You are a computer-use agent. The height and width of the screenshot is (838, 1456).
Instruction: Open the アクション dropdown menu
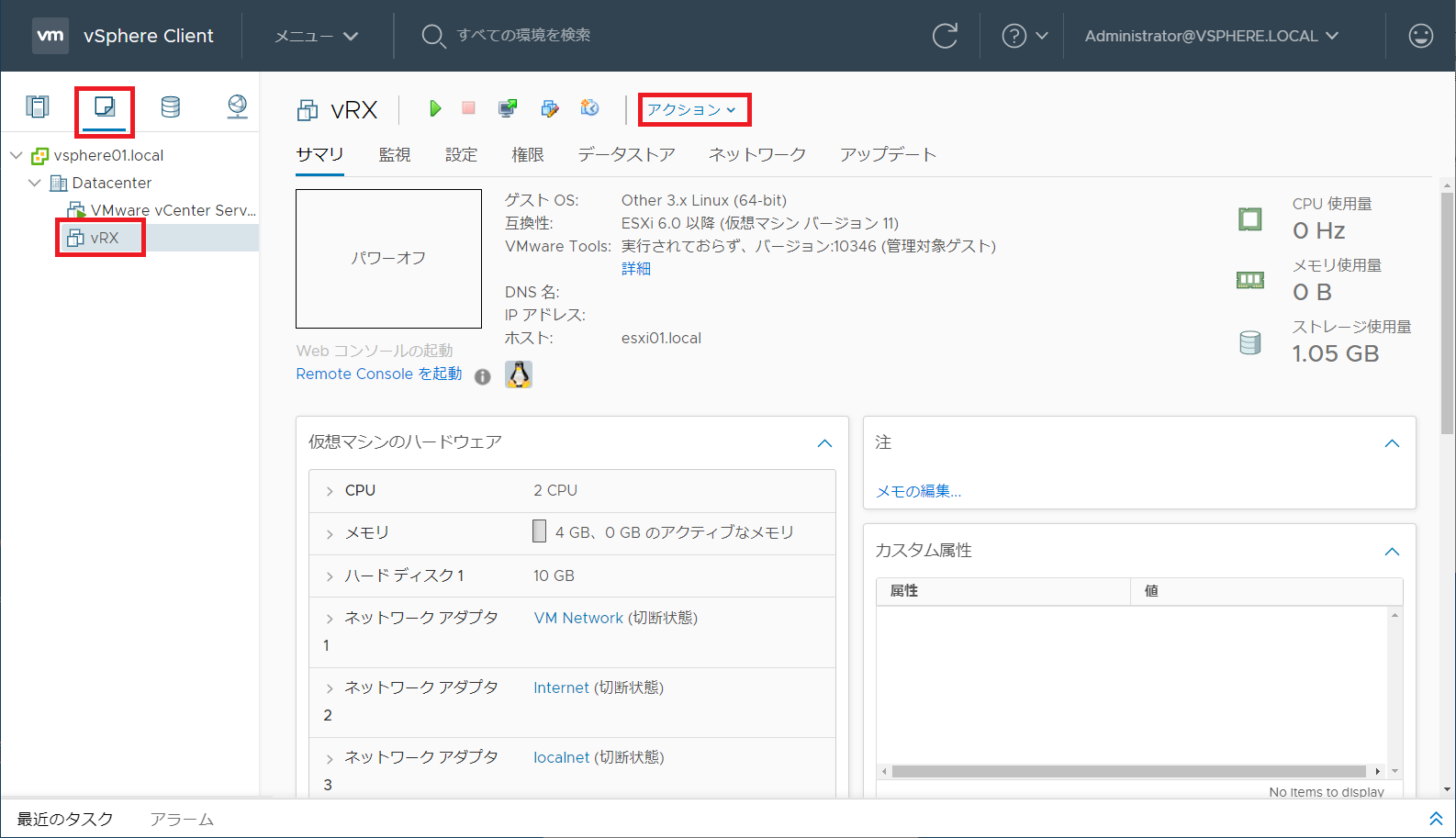click(x=692, y=109)
